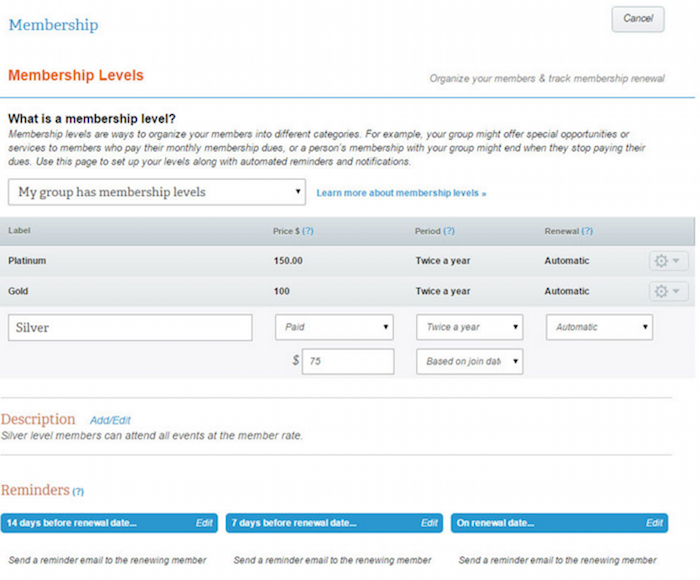Click the Reminders help question mark icon
This screenshot has height=580, width=700.
pos(78,492)
